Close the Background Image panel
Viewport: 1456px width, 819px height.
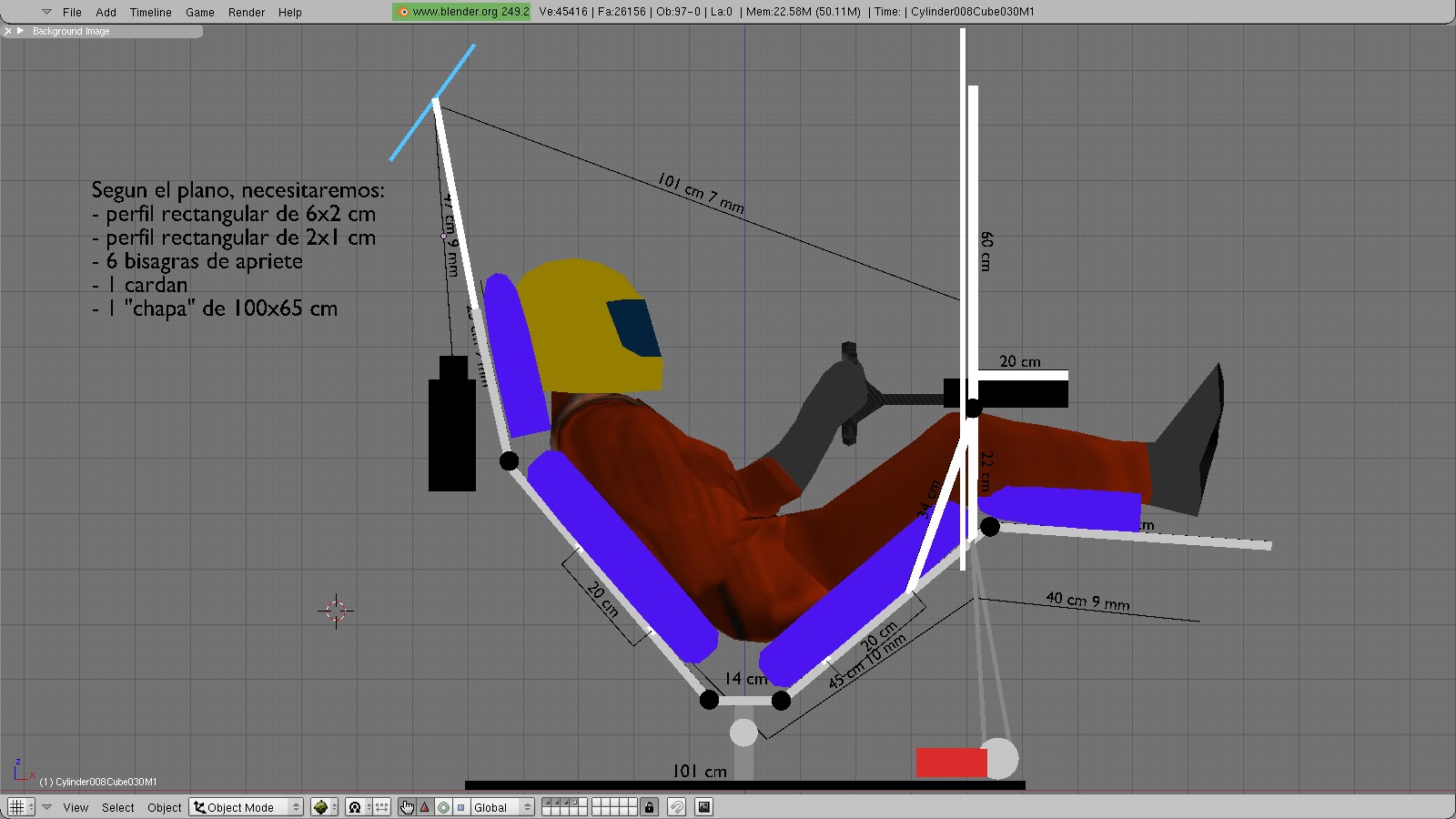point(8,31)
